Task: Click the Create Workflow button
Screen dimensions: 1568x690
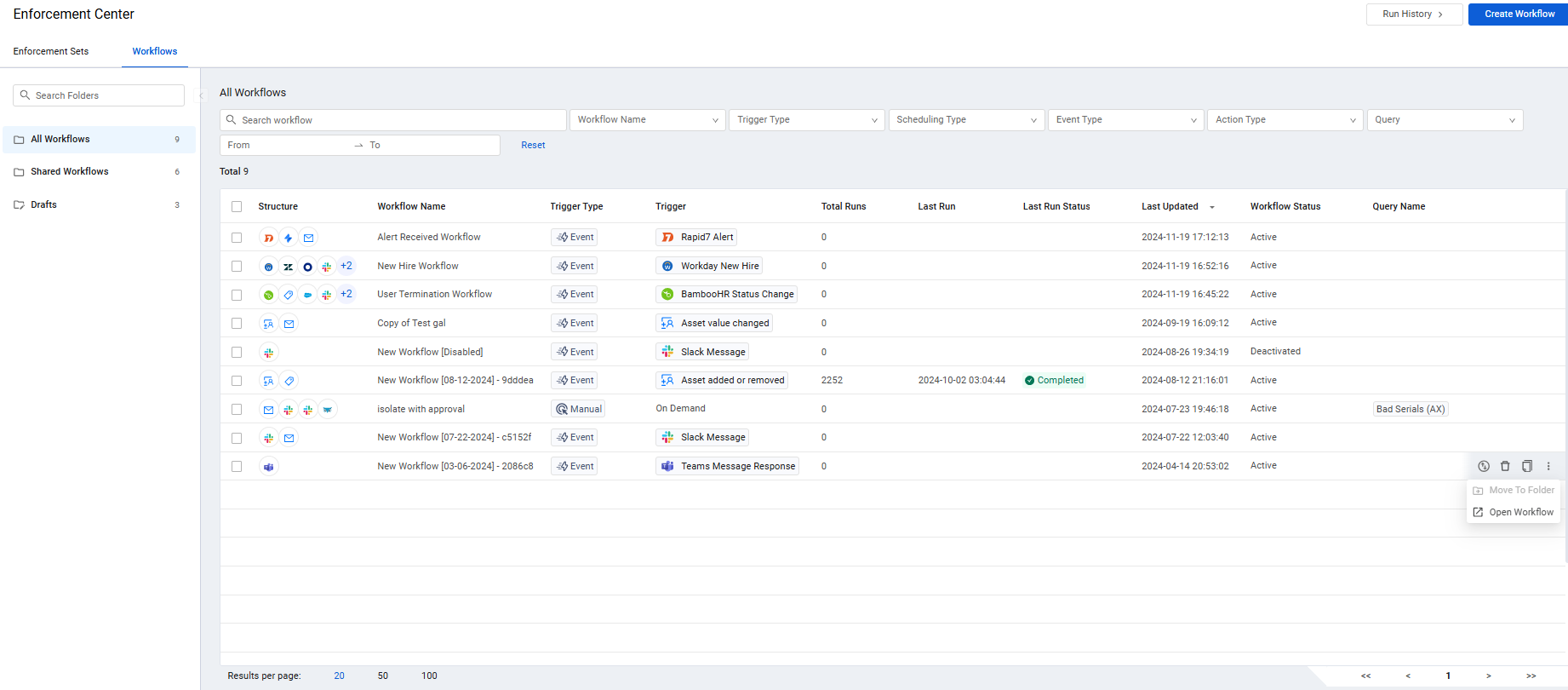Action: coord(1519,14)
